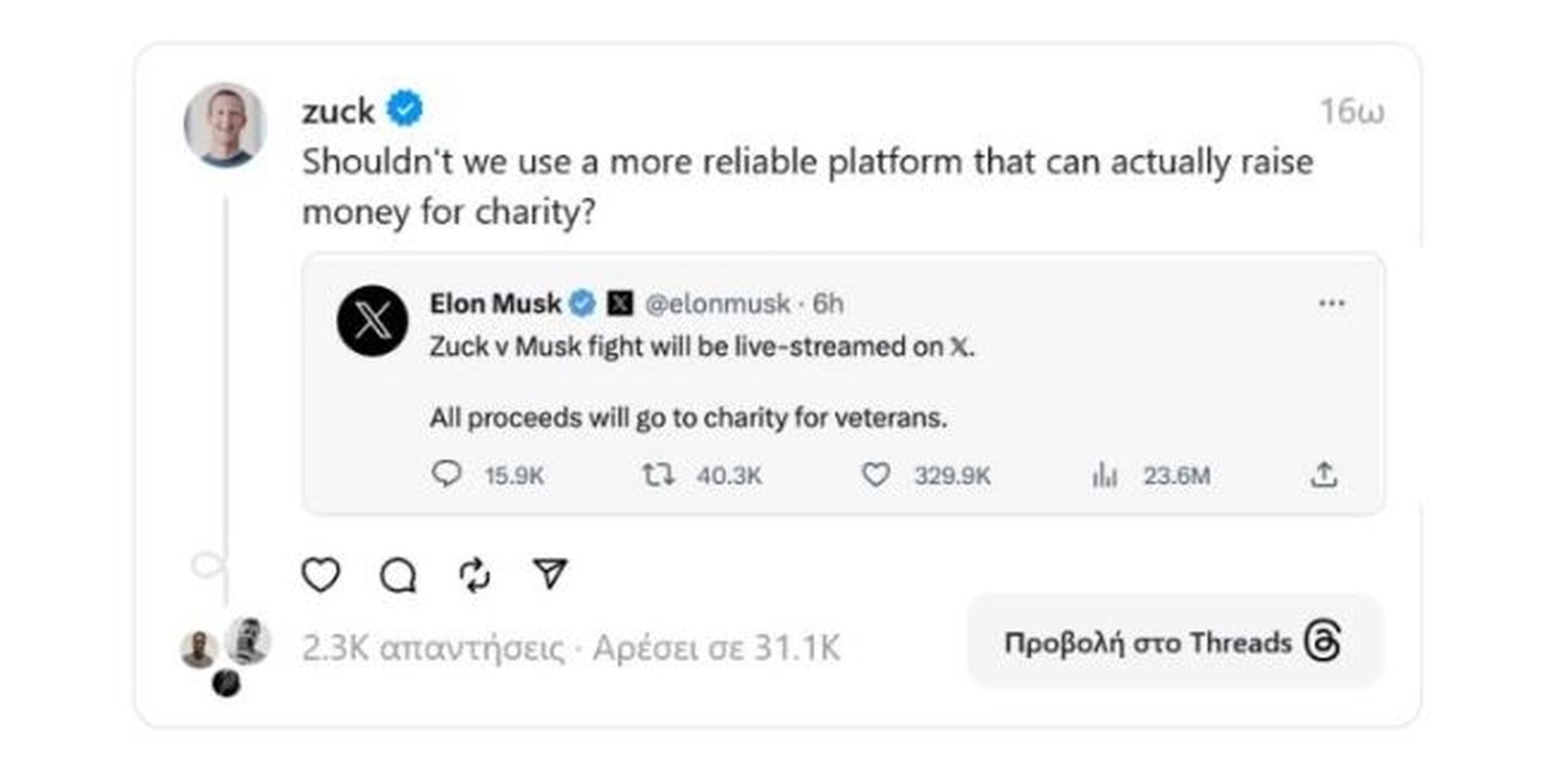Open three-dot menu on Elon Musk tweet

click(1331, 303)
